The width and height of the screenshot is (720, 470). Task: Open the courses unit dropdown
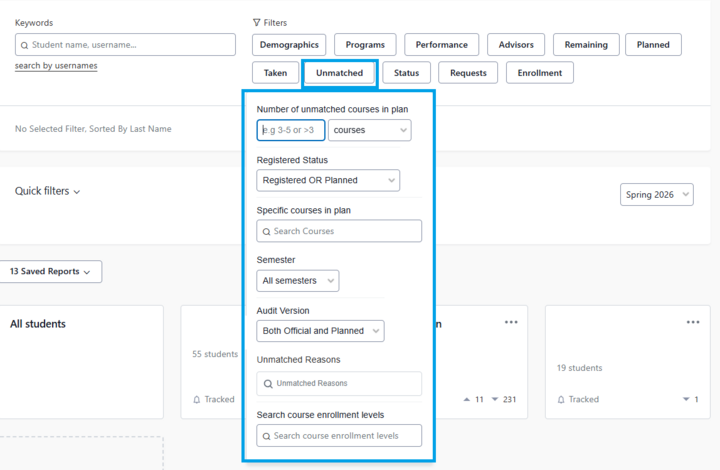point(370,130)
